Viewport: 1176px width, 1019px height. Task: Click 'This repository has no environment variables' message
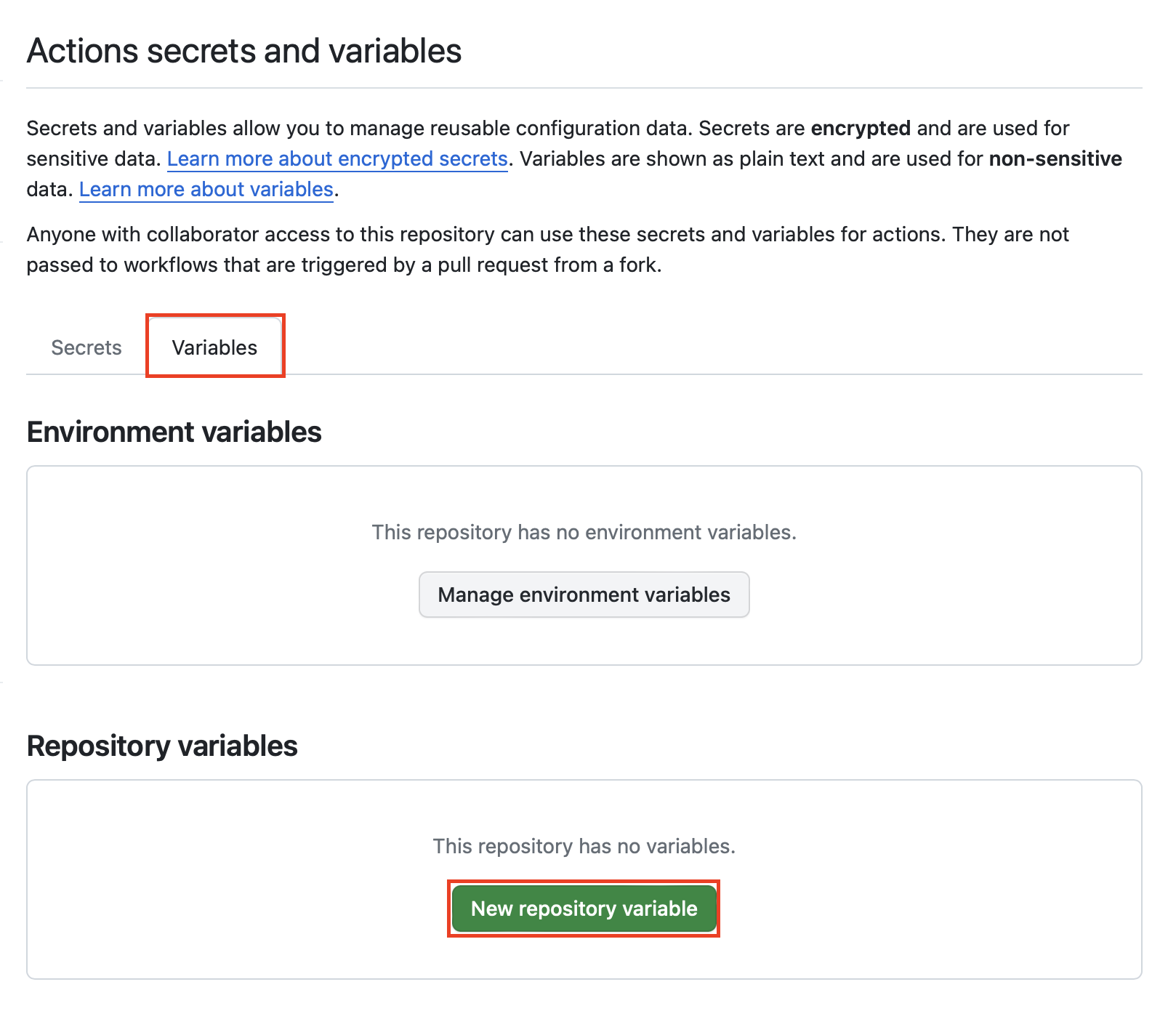point(584,532)
